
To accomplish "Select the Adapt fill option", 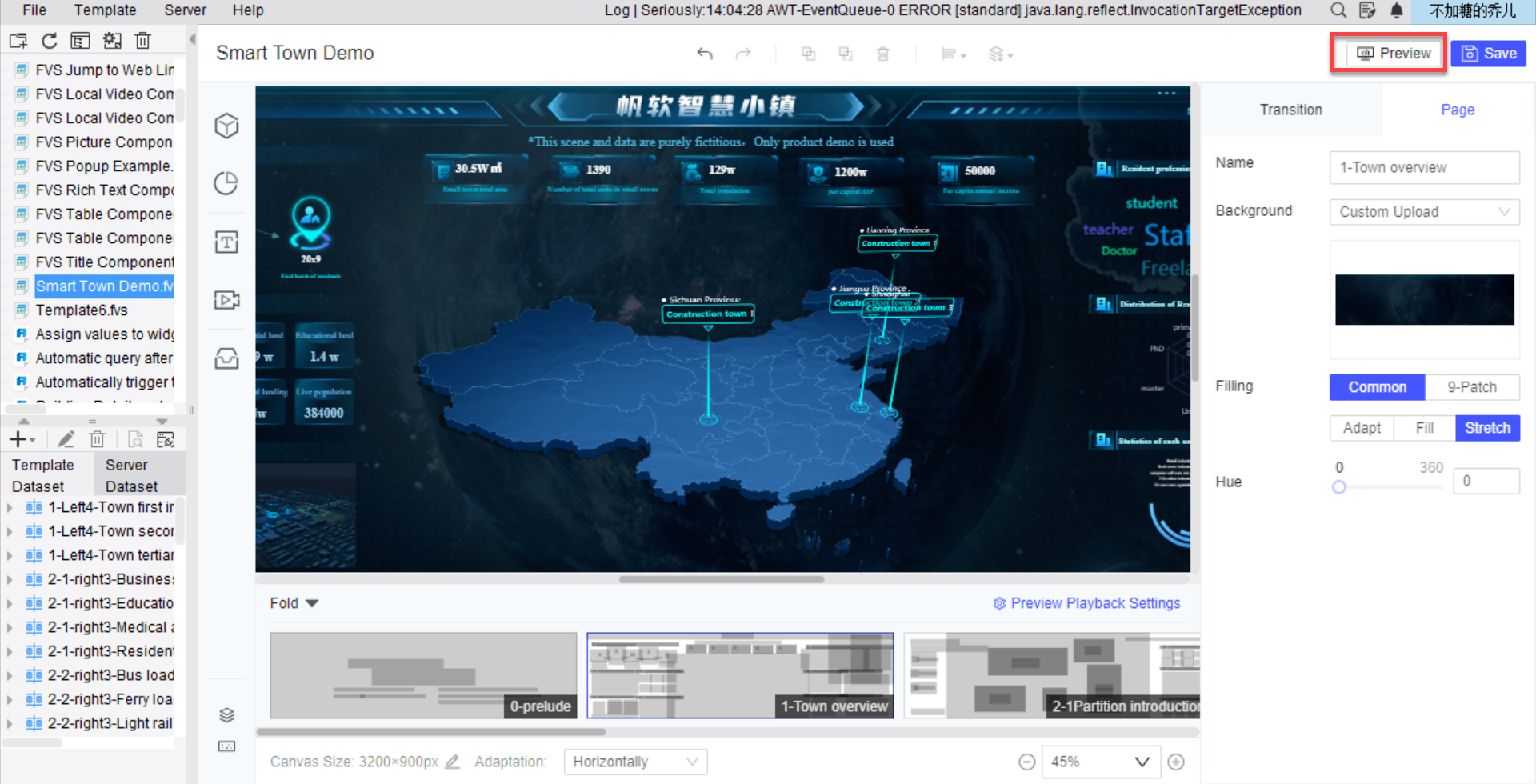I will coord(1361,428).
